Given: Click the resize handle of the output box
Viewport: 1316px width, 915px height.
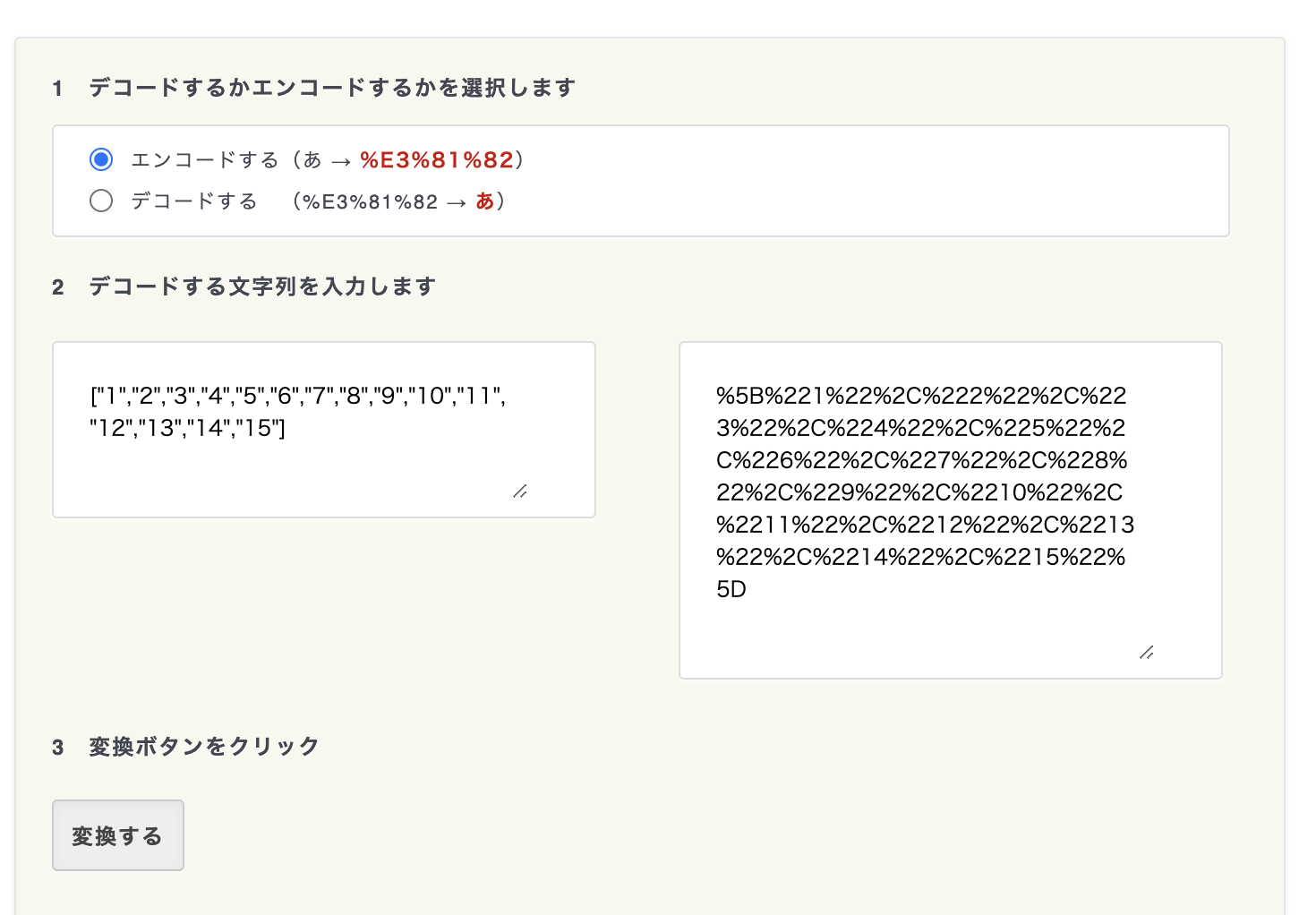Looking at the screenshot, I should pos(1146,653).
